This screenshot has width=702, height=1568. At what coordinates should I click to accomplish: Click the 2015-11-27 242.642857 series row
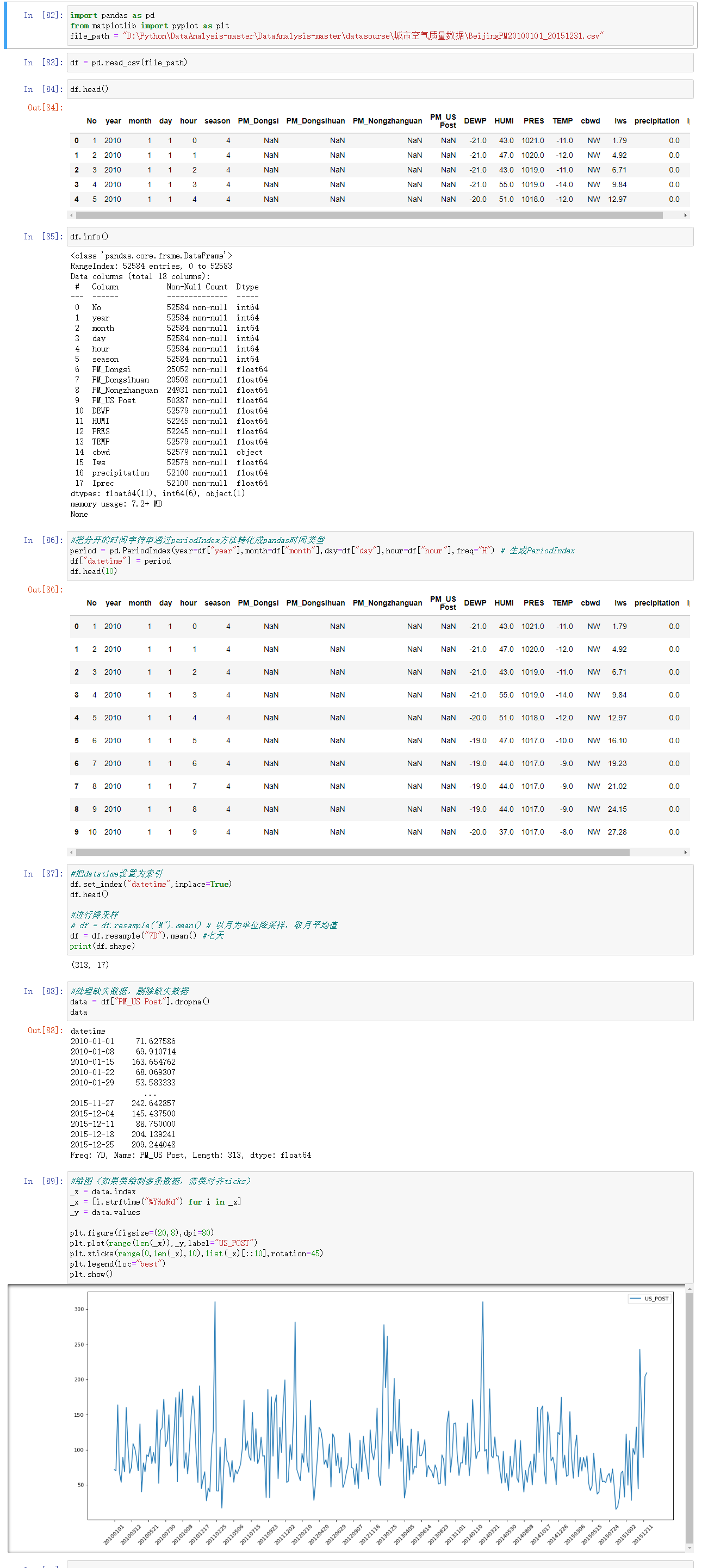123,1103
